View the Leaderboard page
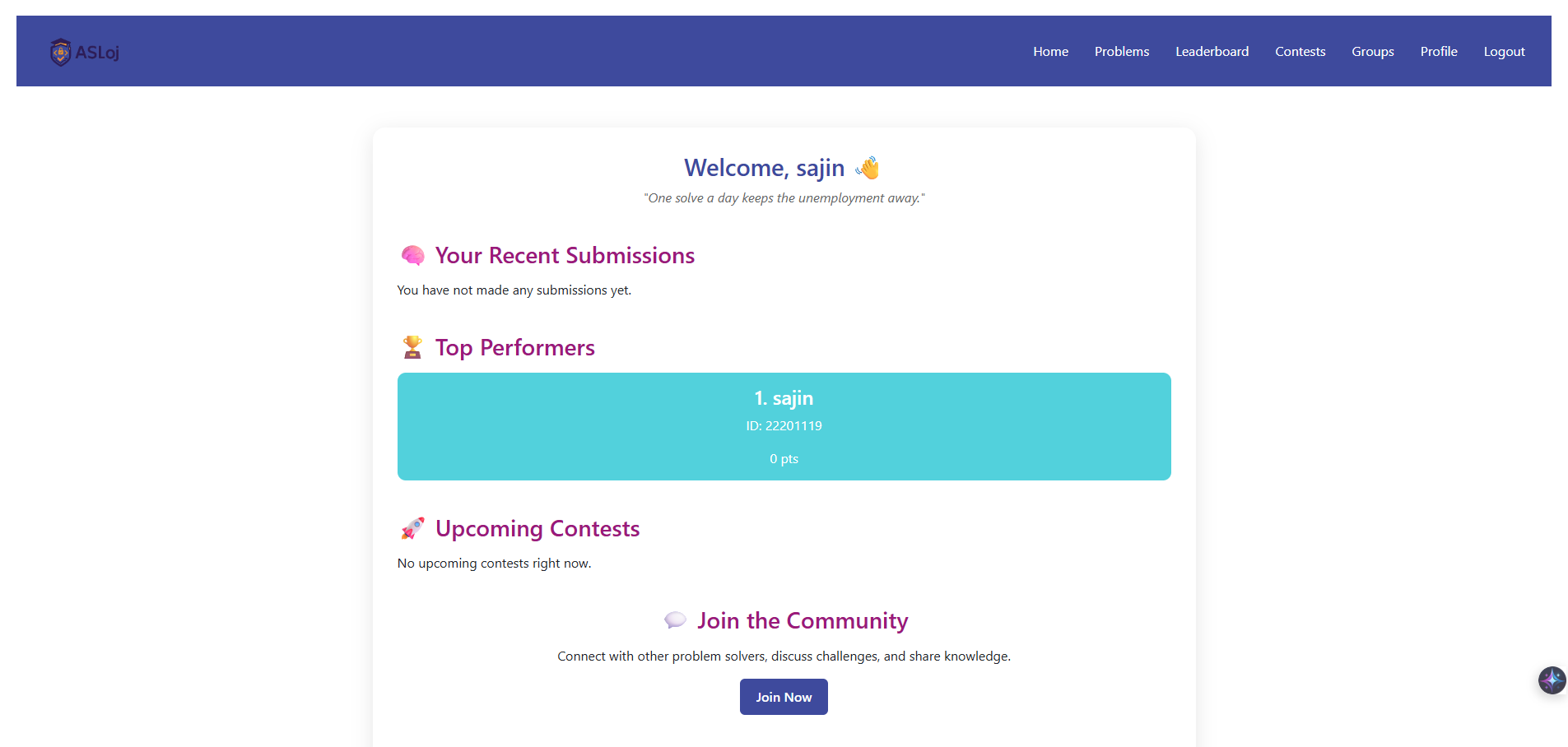 pos(1212,51)
